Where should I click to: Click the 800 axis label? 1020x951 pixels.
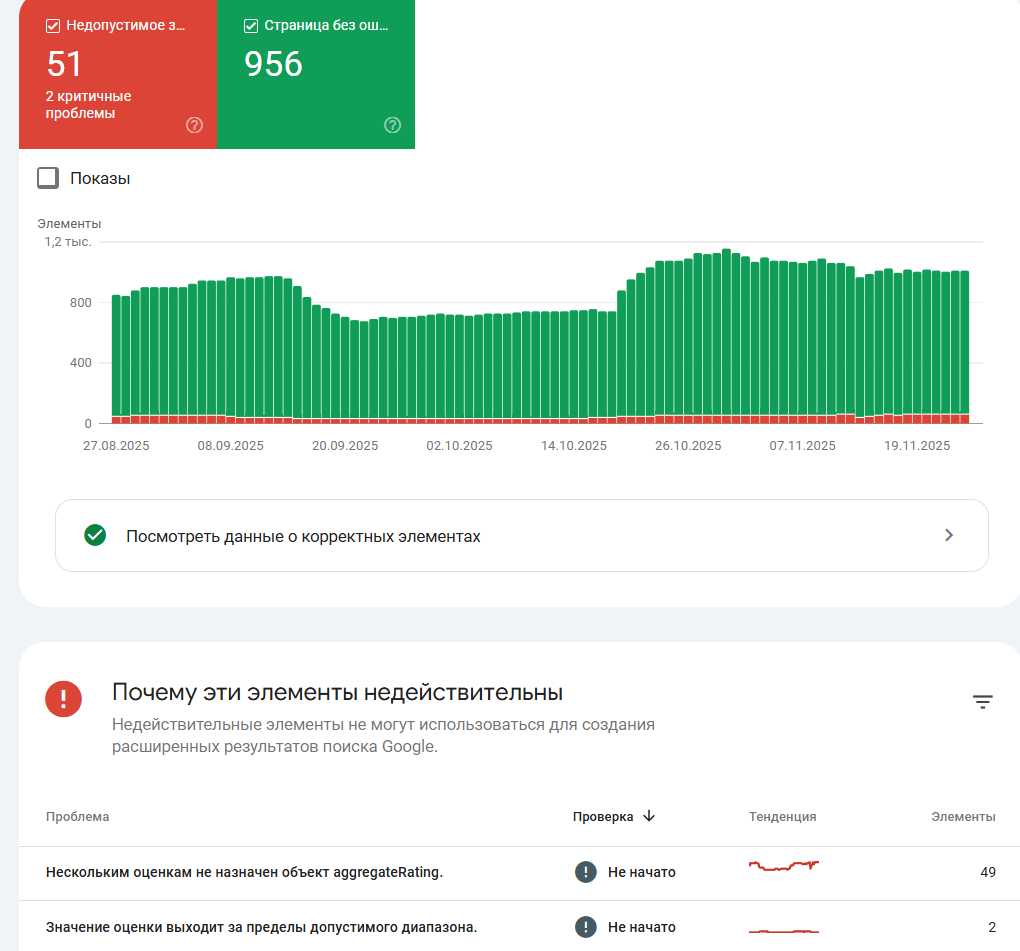[x=81, y=302]
